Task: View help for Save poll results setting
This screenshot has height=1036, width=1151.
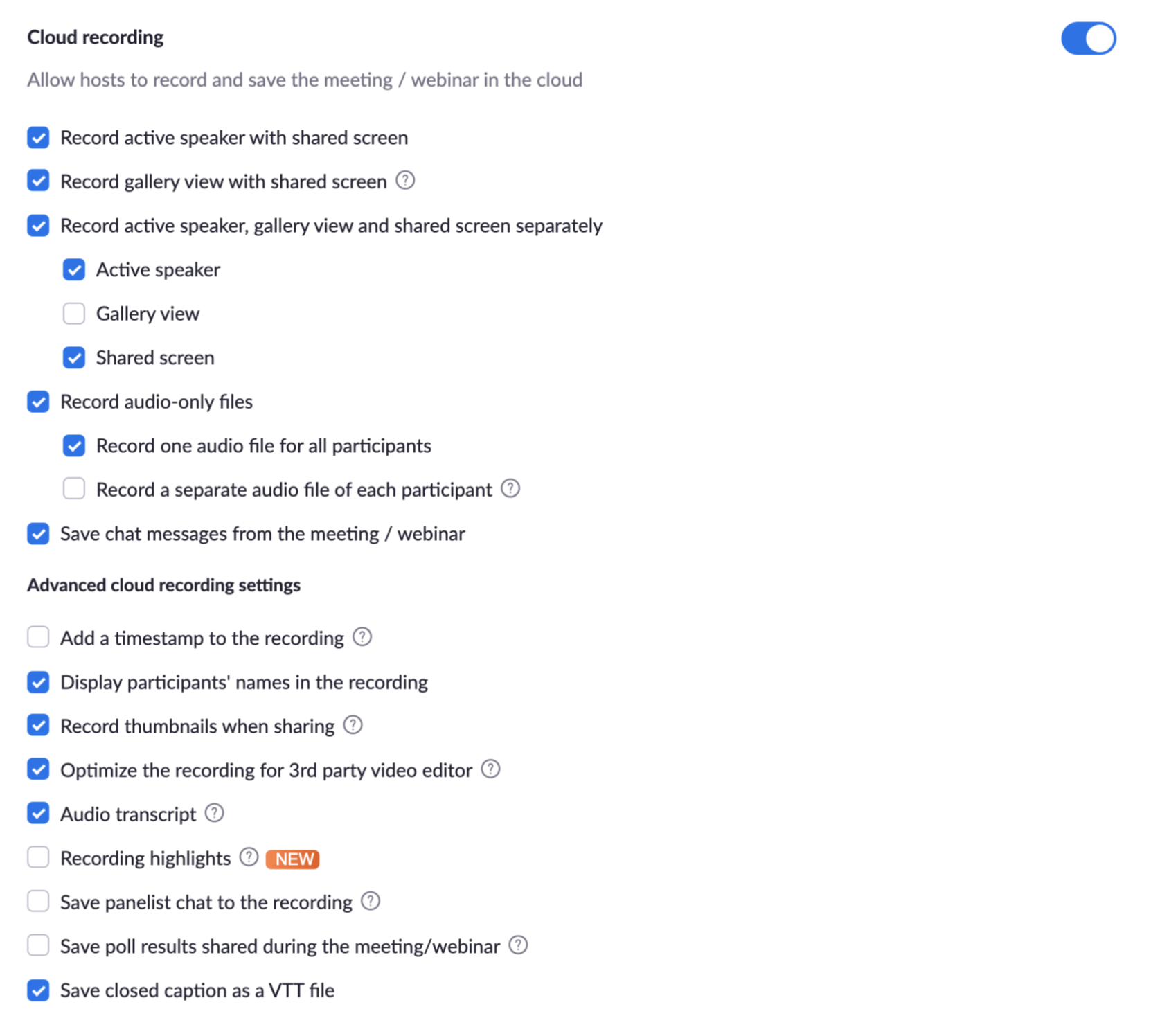Action: 517,945
